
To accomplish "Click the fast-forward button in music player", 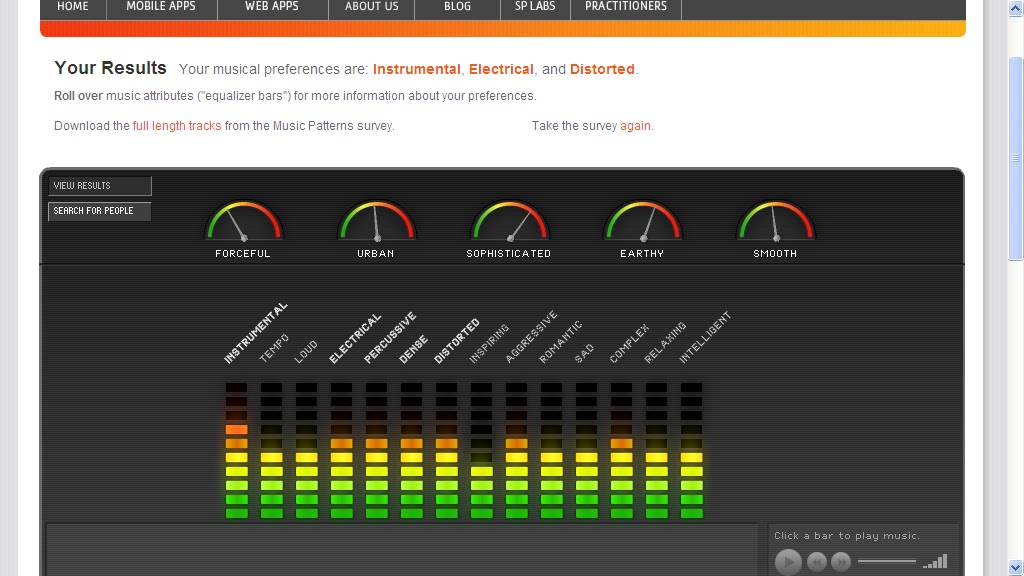I will click(x=841, y=562).
